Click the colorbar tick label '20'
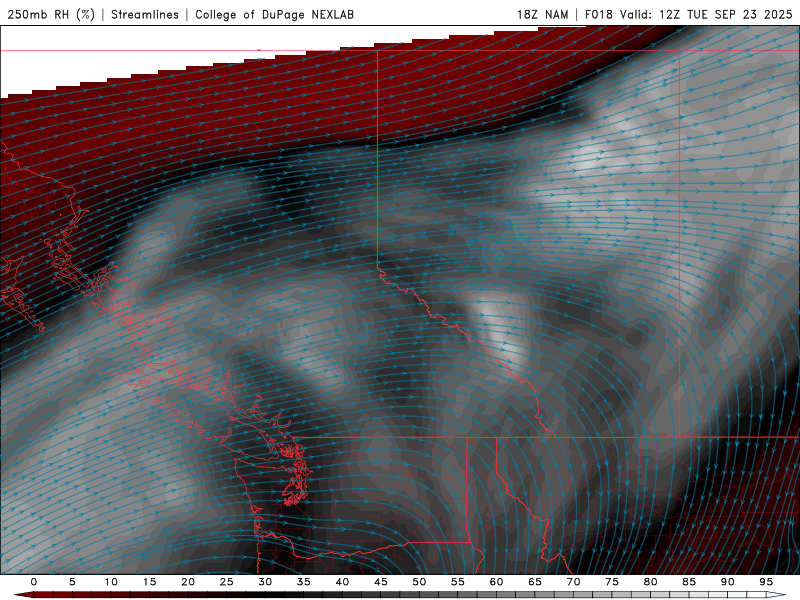Screen dimensions: 800x600 pyautogui.click(x=188, y=582)
